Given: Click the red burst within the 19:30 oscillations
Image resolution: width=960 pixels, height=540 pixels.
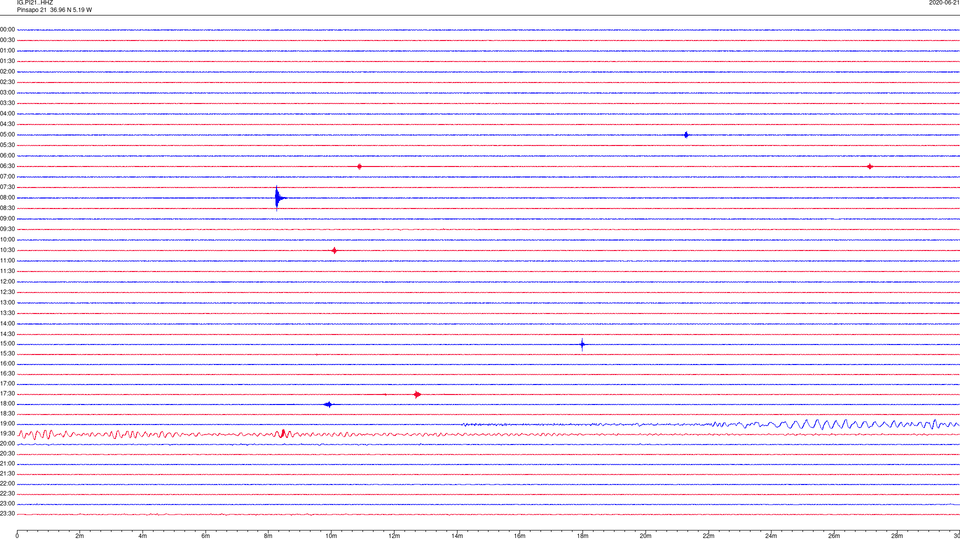Looking at the screenshot, I should pyautogui.click(x=283, y=433).
